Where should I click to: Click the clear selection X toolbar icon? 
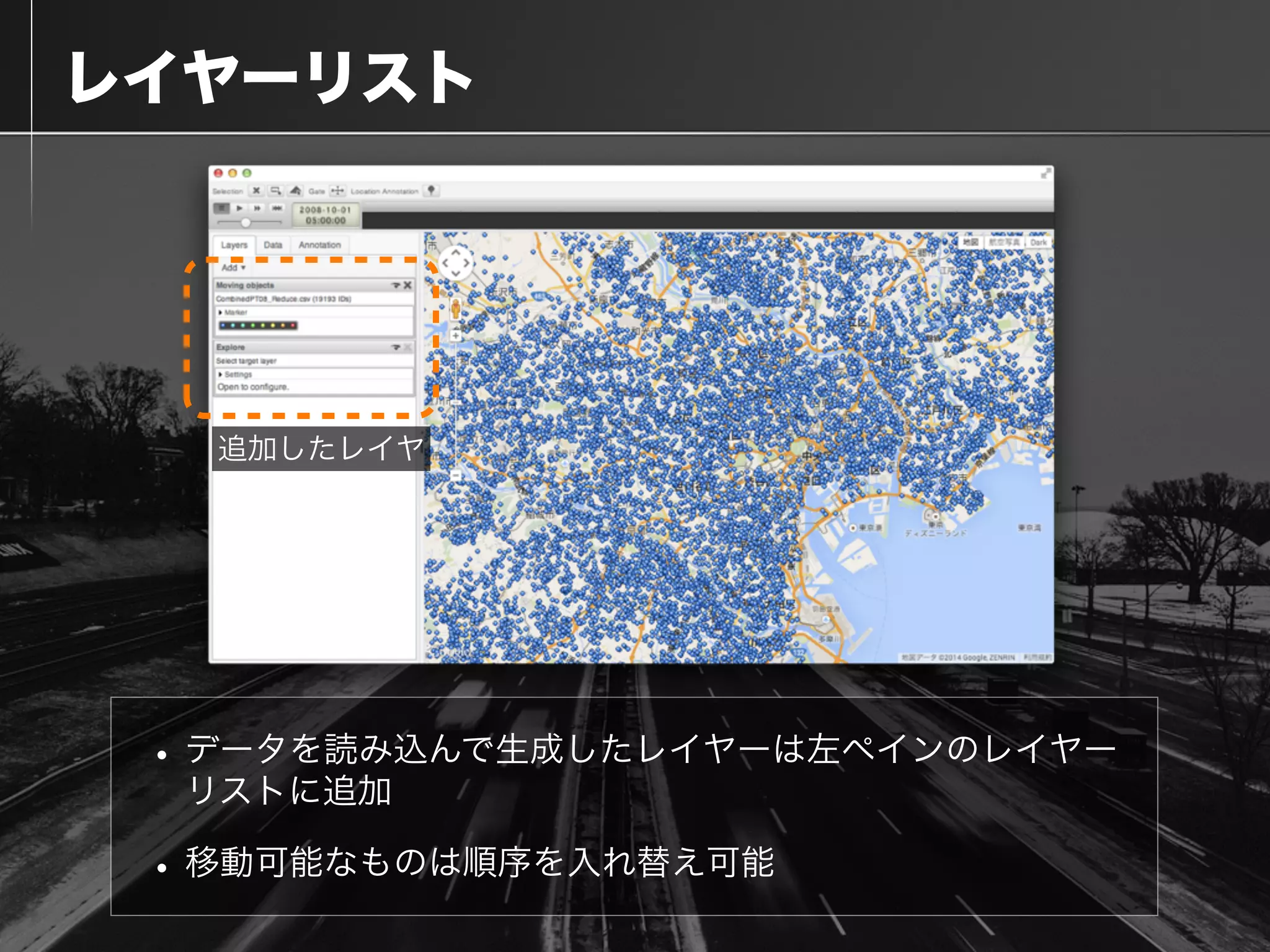[x=256, y=190]
